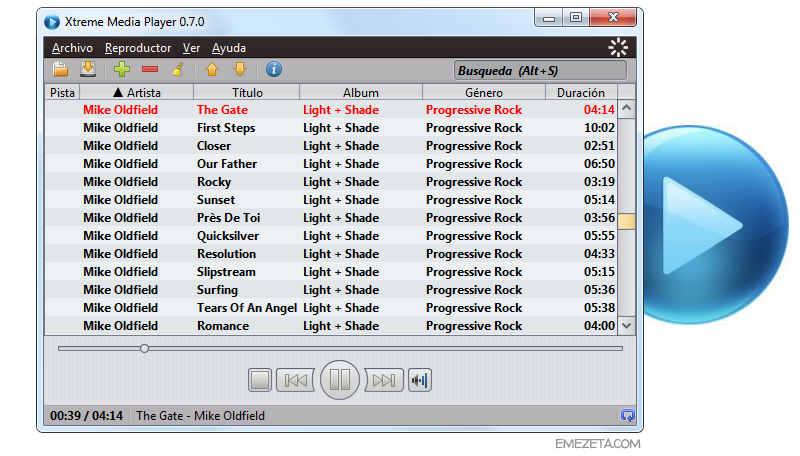The width and height of the screenshot is (800, 456).
Task: Click the save playlist download icon
Action: tap(88, 69)
